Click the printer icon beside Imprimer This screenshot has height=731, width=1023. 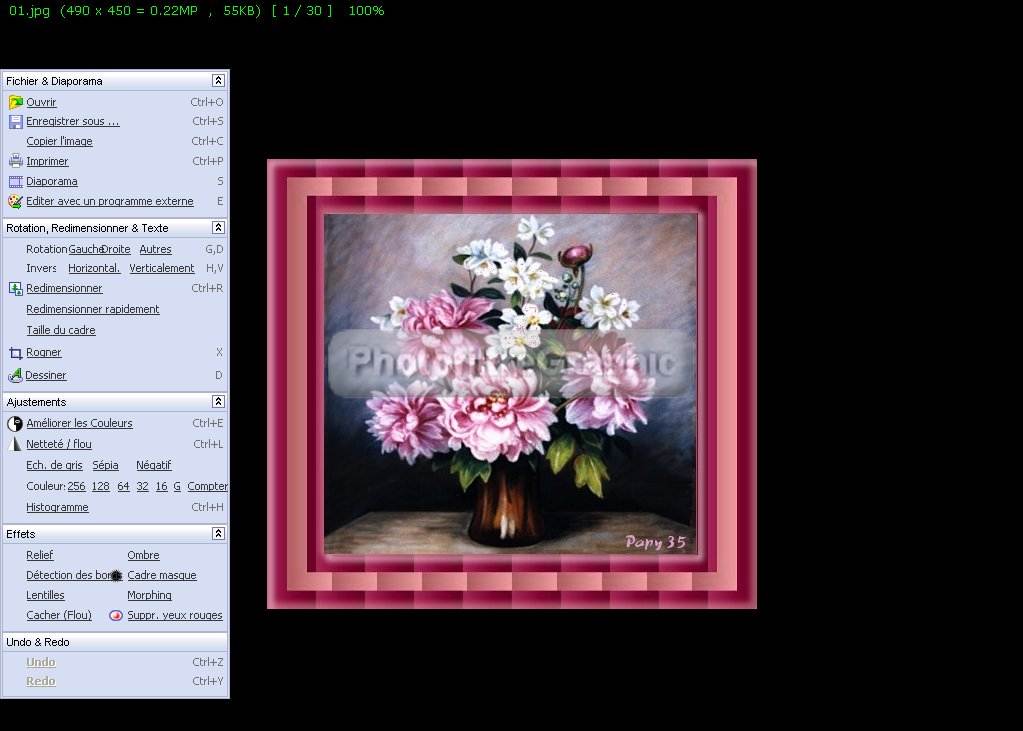[15, 161]
